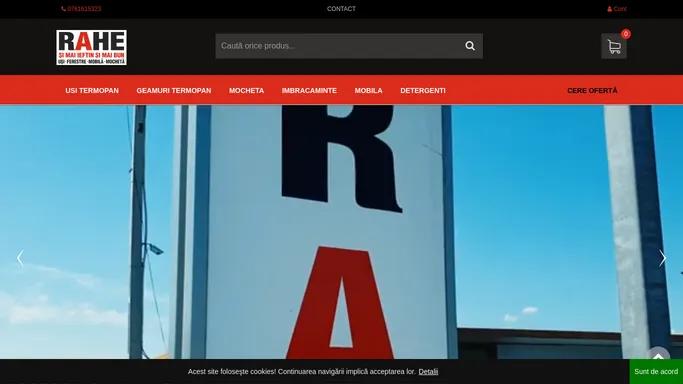Open the Cont account link

pos(617,9)
